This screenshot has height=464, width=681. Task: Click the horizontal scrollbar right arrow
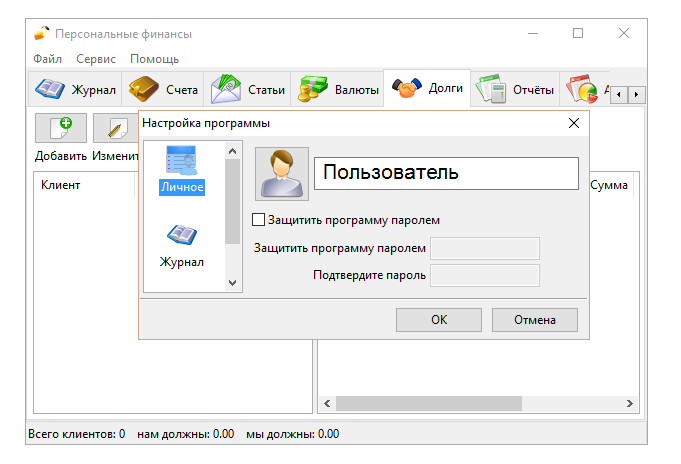[x=629, y=404]
